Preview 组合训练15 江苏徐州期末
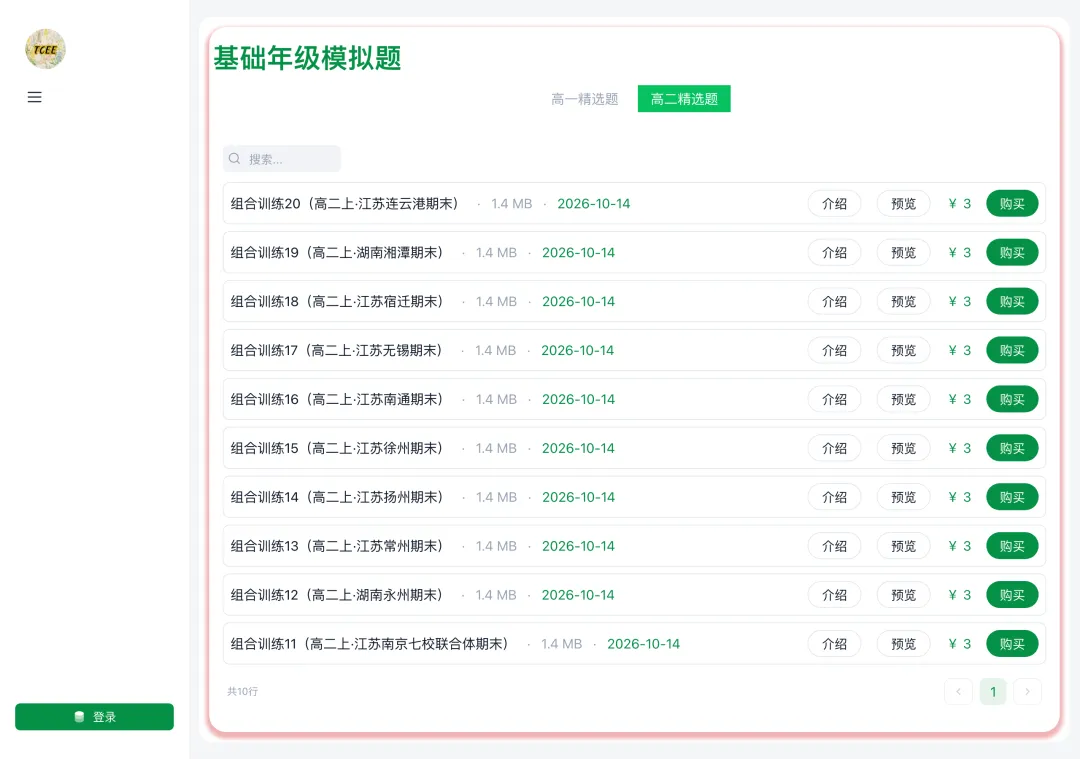Screen dimensions: 1080x759 click(903, 448)
